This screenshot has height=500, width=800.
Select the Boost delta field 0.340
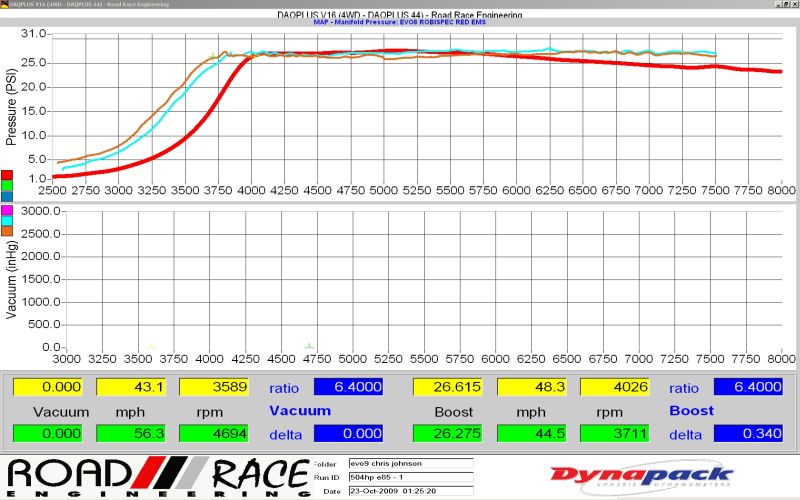tap(748, 434)
